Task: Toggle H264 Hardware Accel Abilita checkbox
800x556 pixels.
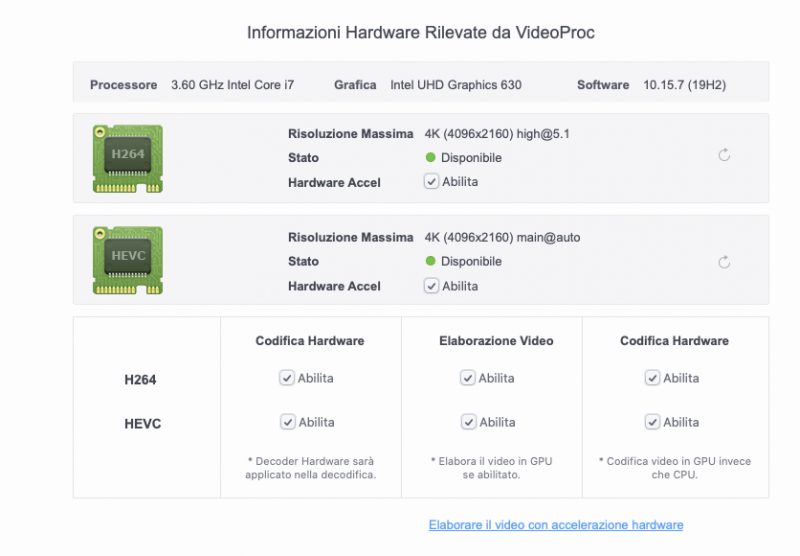Action: 431,181
